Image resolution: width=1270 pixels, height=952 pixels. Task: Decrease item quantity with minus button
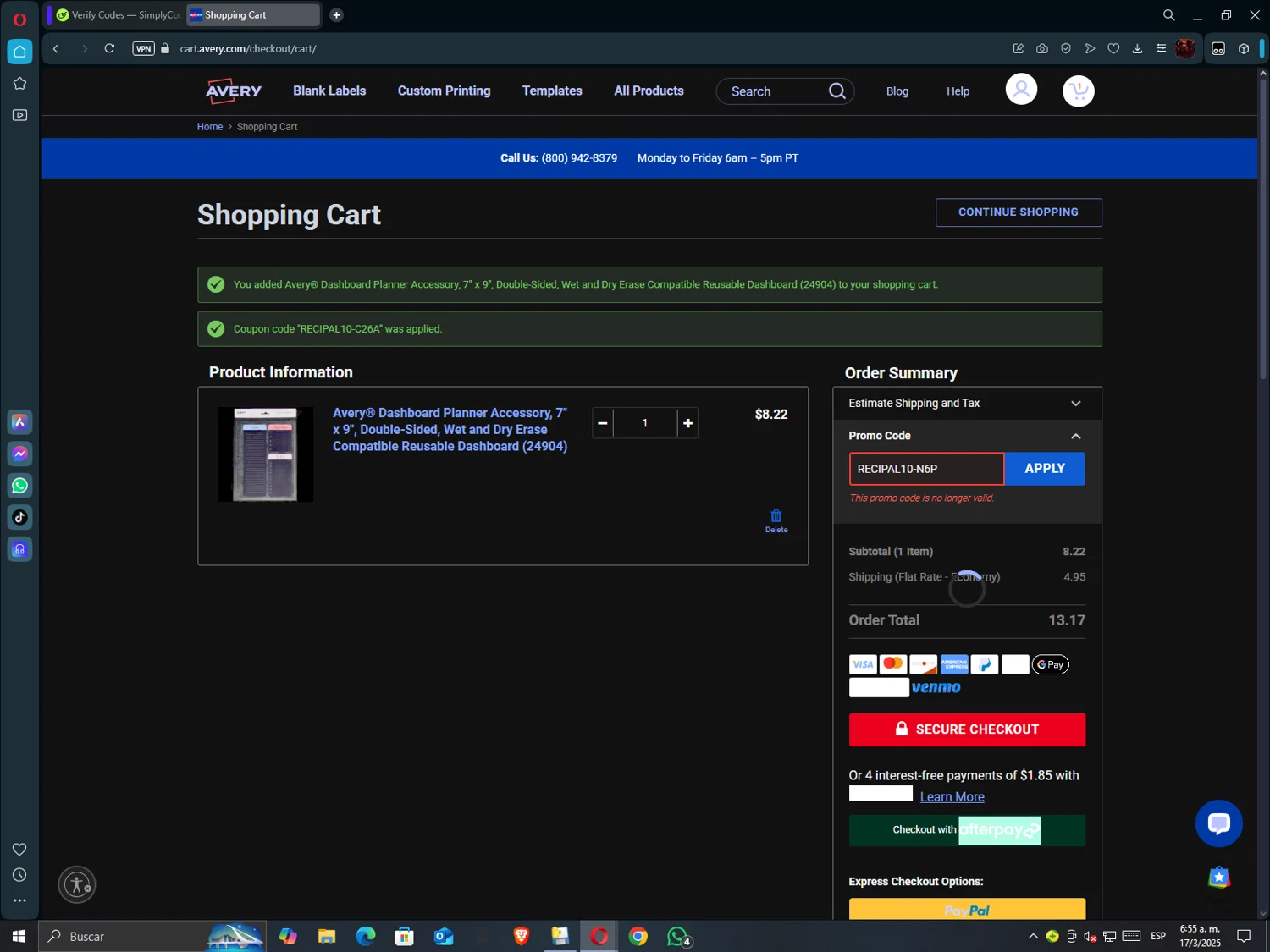tap(603, 423)
